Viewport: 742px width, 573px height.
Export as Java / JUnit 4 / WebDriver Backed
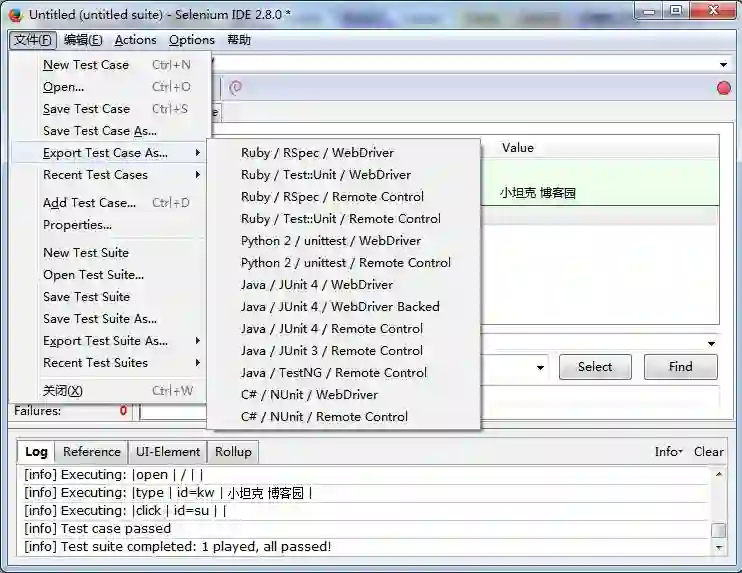point(344,307)
